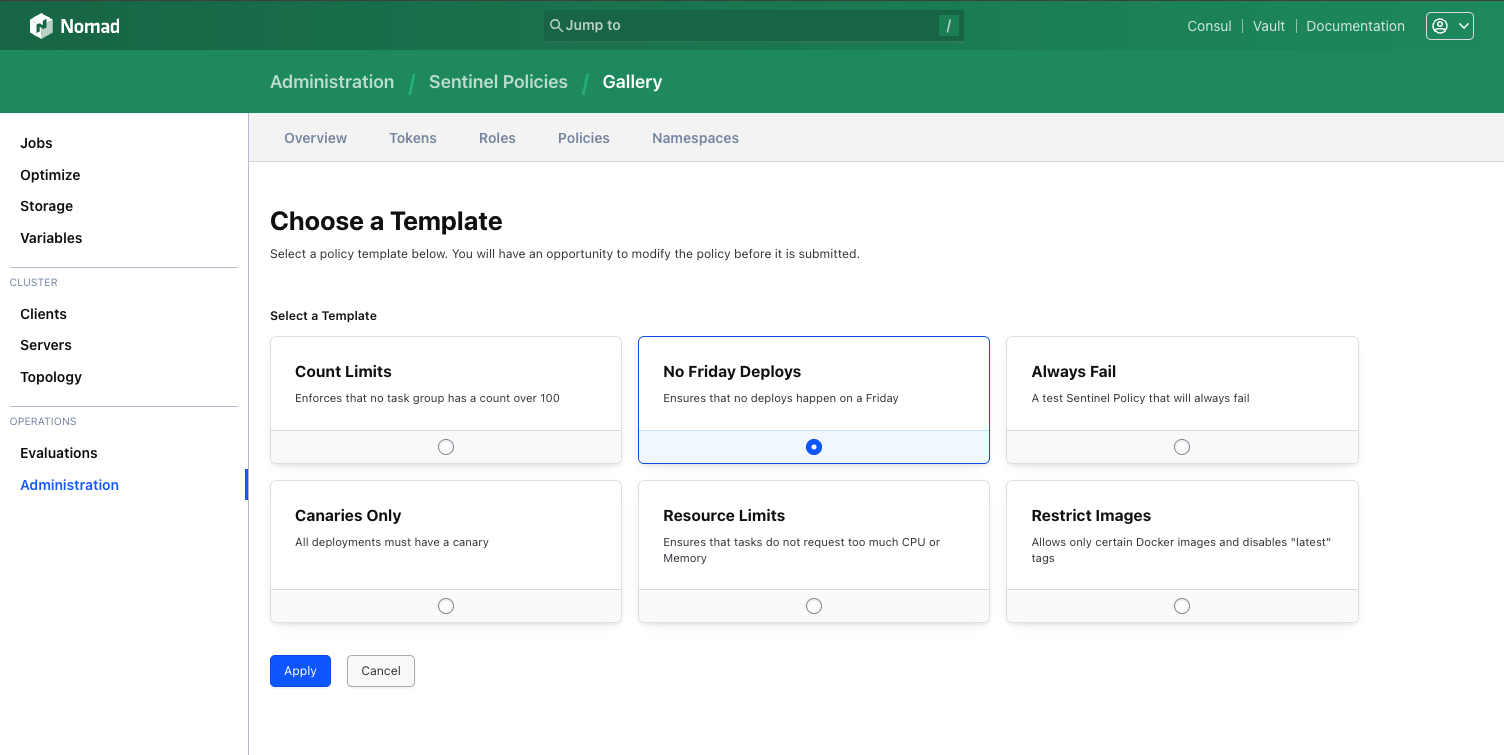Choose the Canaries Only radio button

coord(446,606)
